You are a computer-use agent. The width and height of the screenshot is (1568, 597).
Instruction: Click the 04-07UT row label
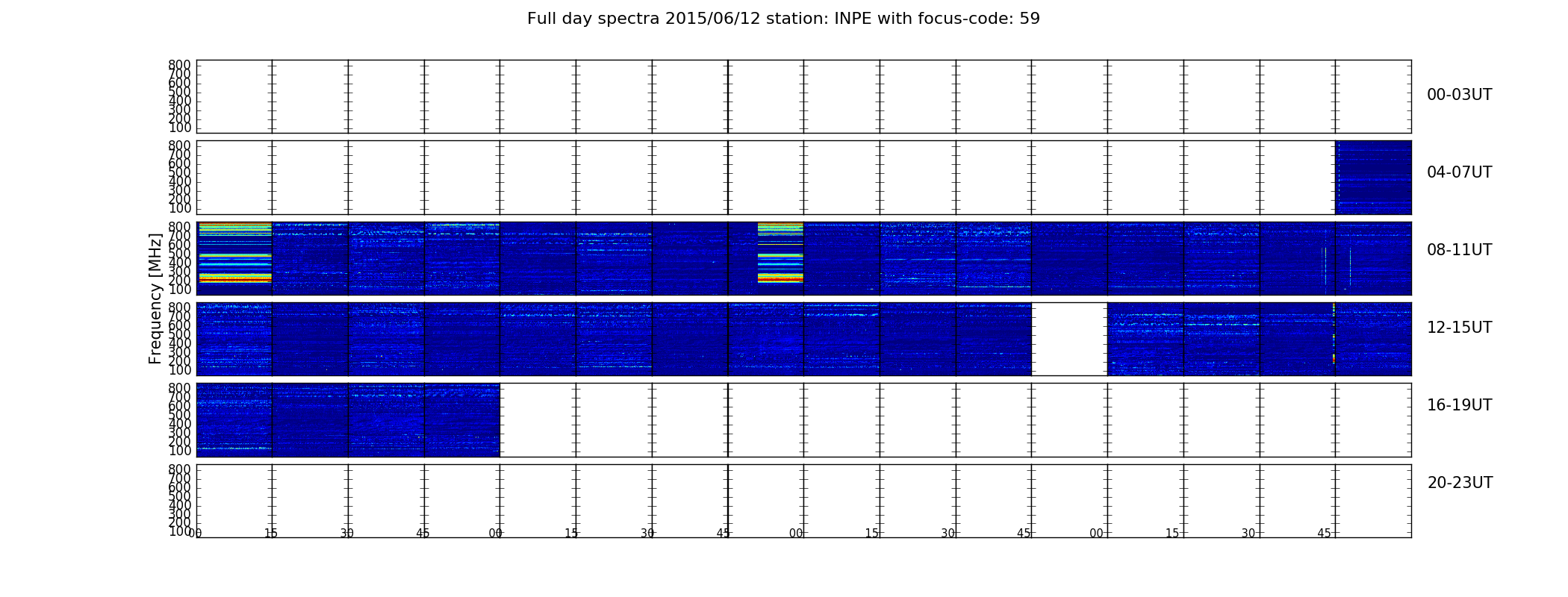[1459, 172]
